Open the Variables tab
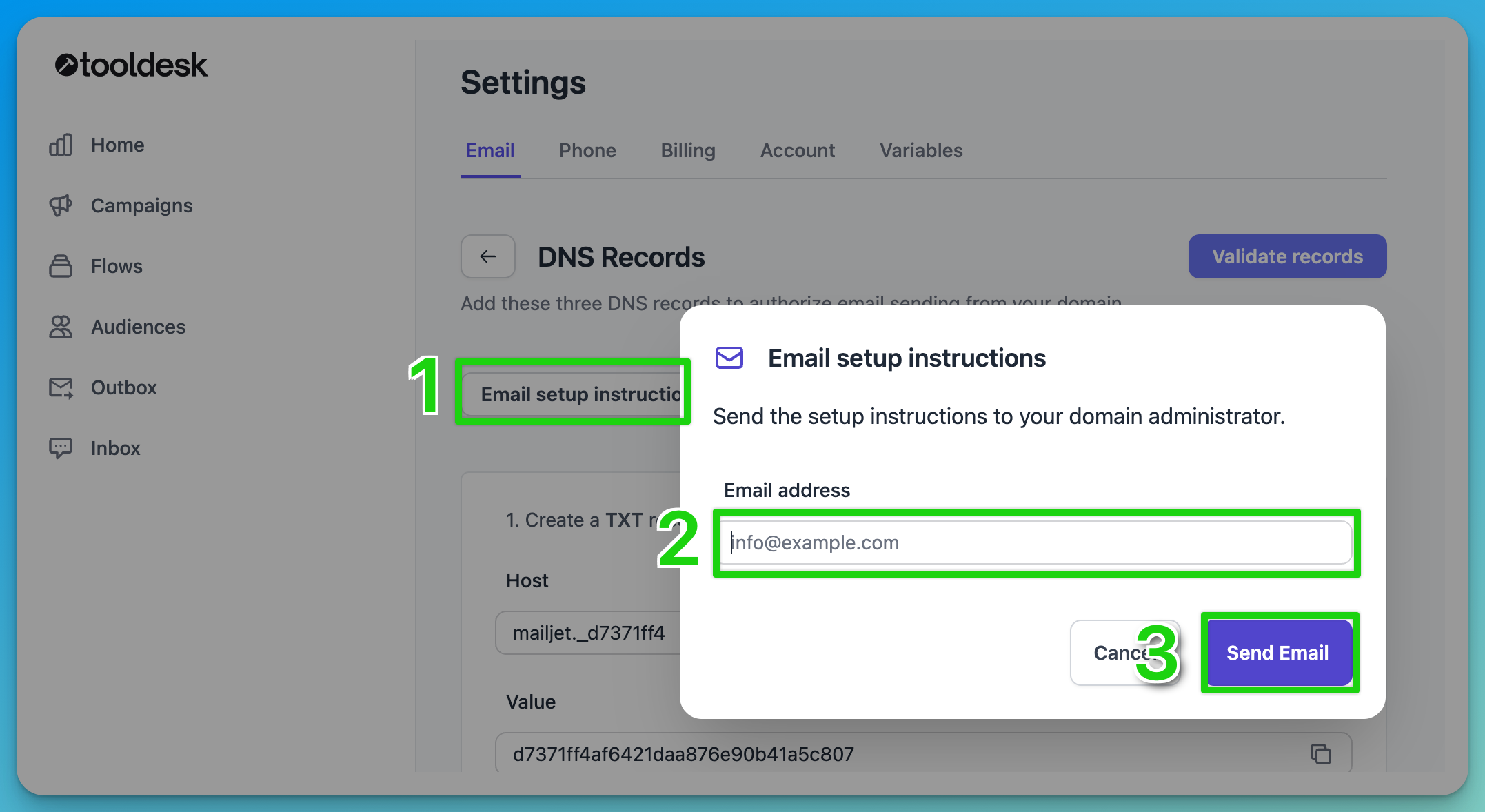 (x=920, y=150)
